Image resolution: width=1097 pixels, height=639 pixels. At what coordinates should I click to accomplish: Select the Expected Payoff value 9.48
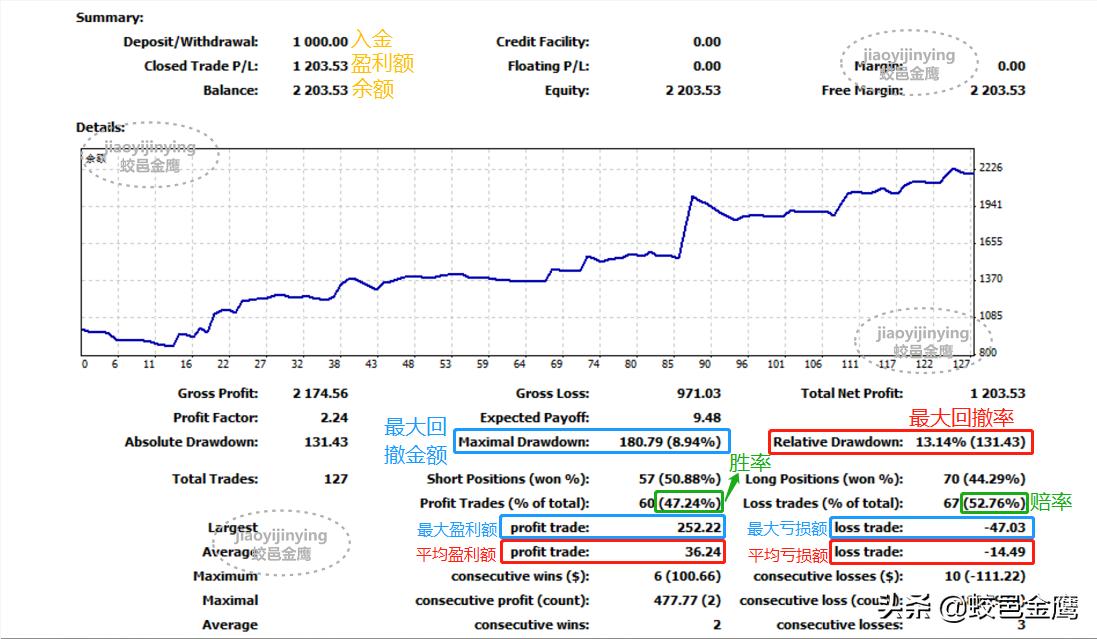tap(705, 418)
